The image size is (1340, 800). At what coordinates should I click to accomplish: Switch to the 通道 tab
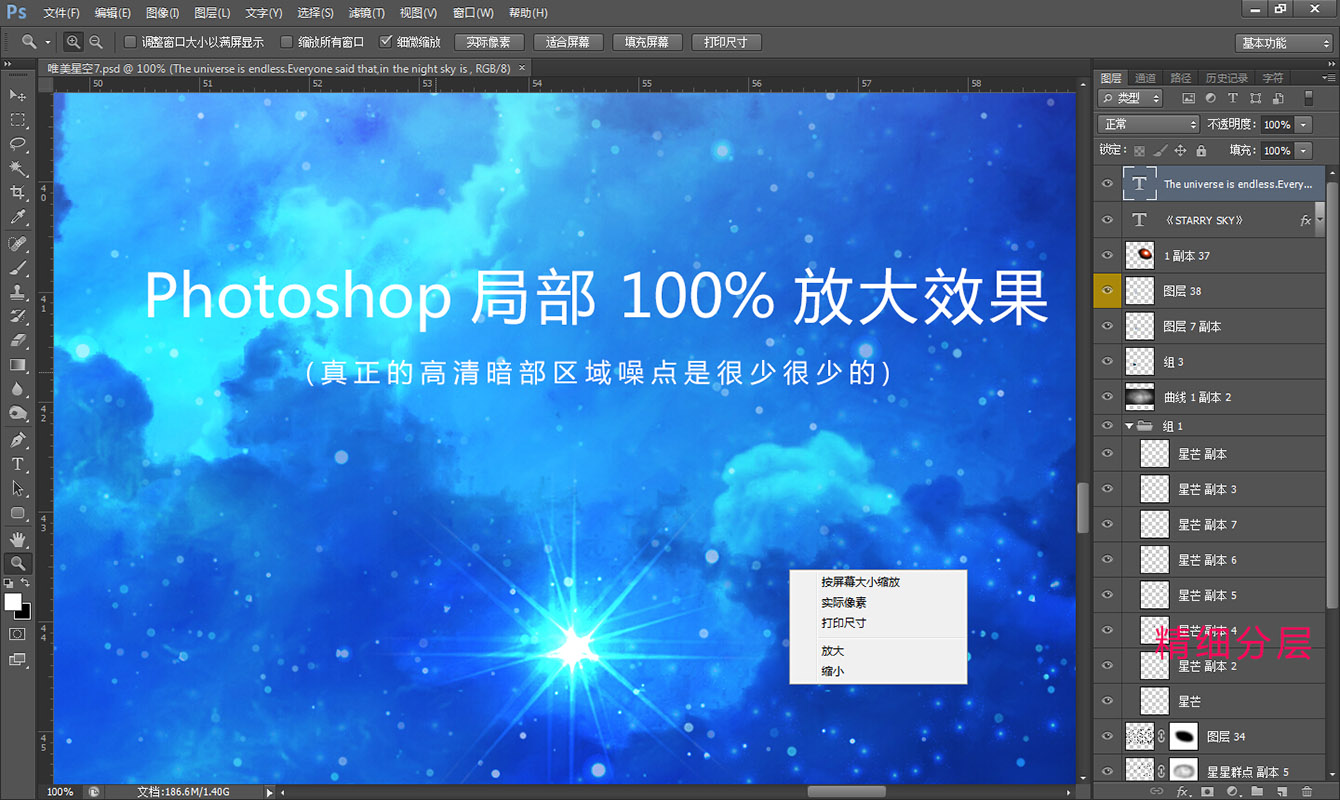(1145, 77)
